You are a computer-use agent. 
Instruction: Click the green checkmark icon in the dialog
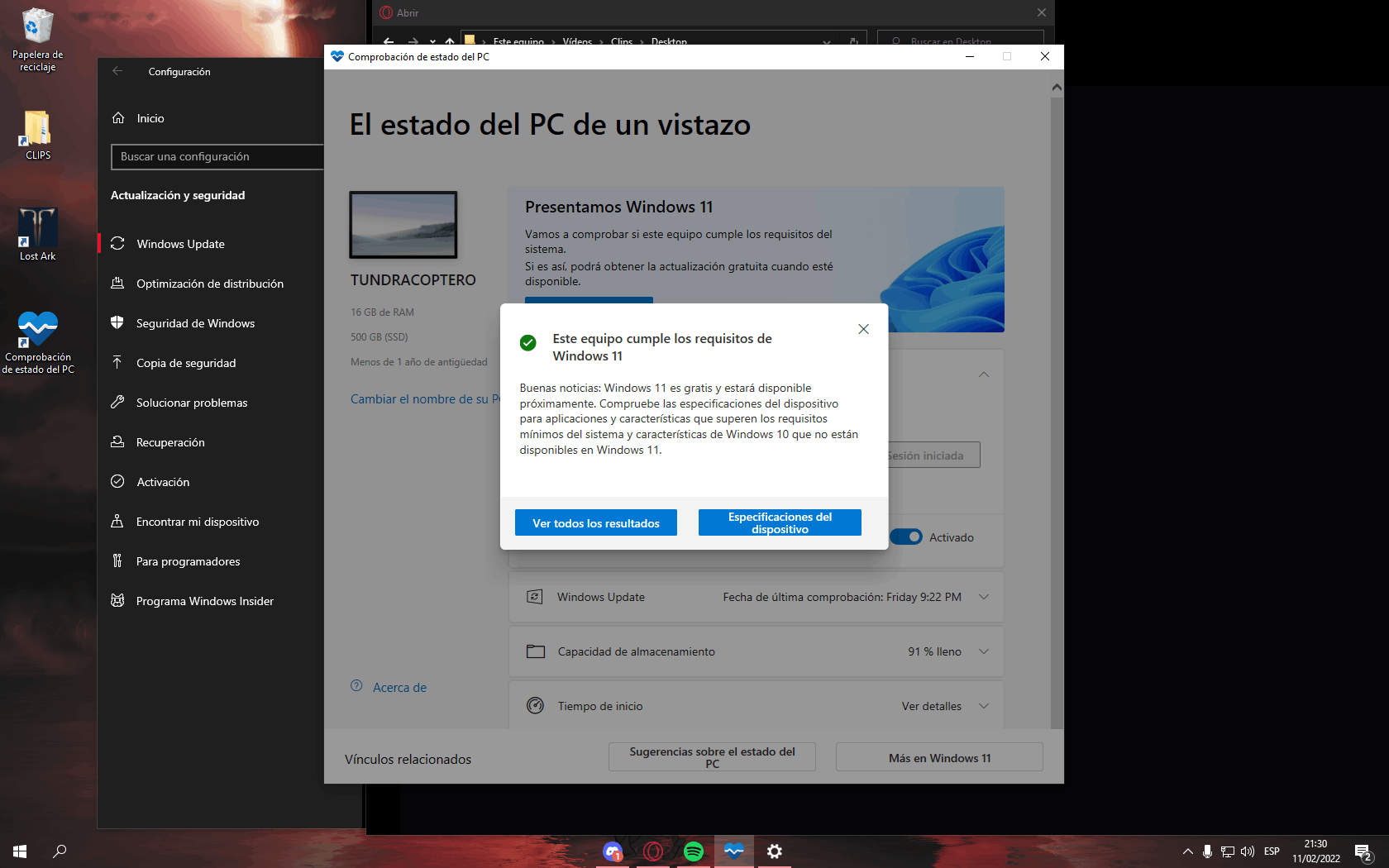tap(527, 342)
